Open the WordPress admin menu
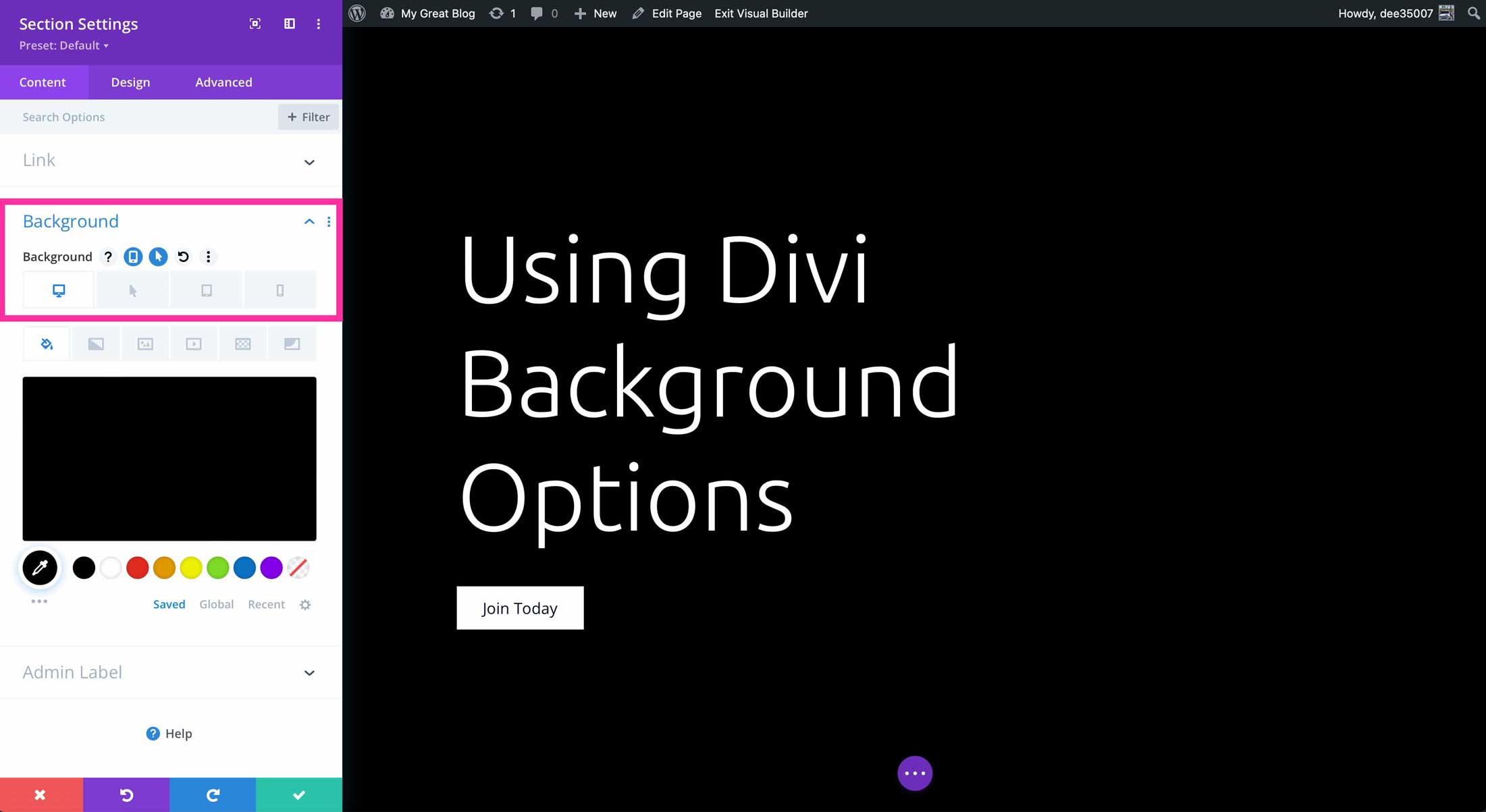 [x=358, y=13]
